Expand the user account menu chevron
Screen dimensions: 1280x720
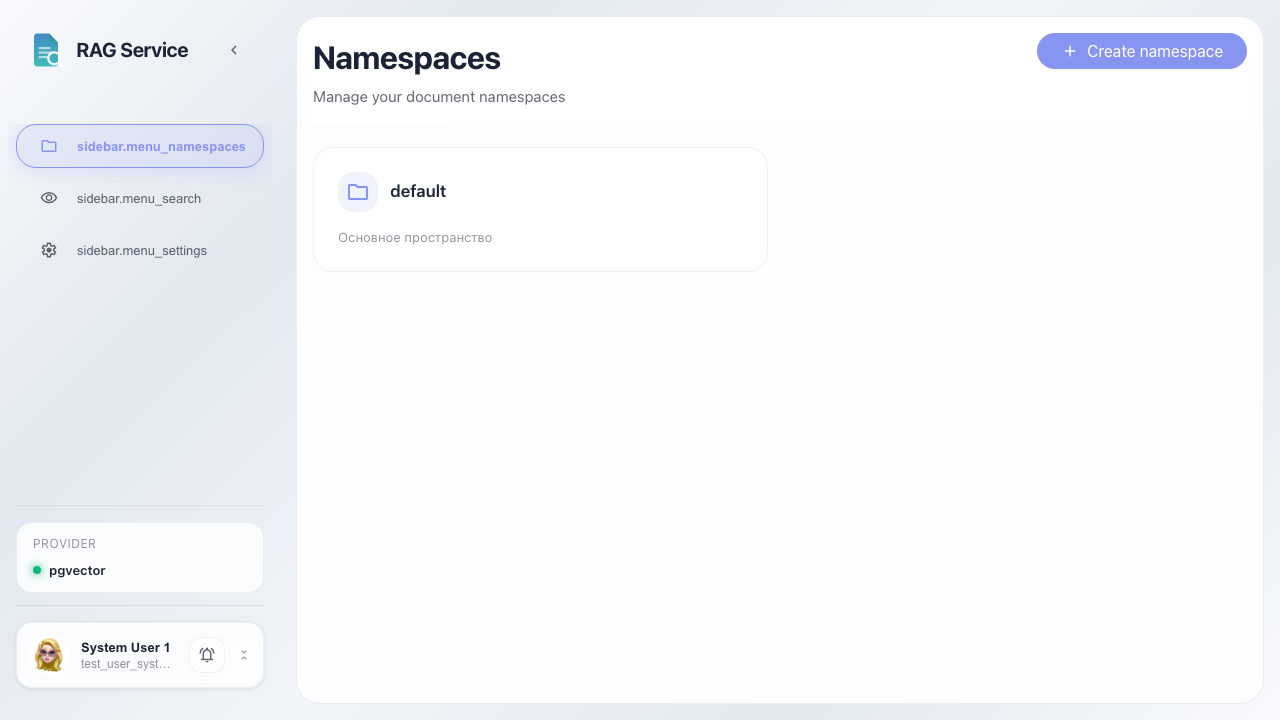tap(244, 655)
